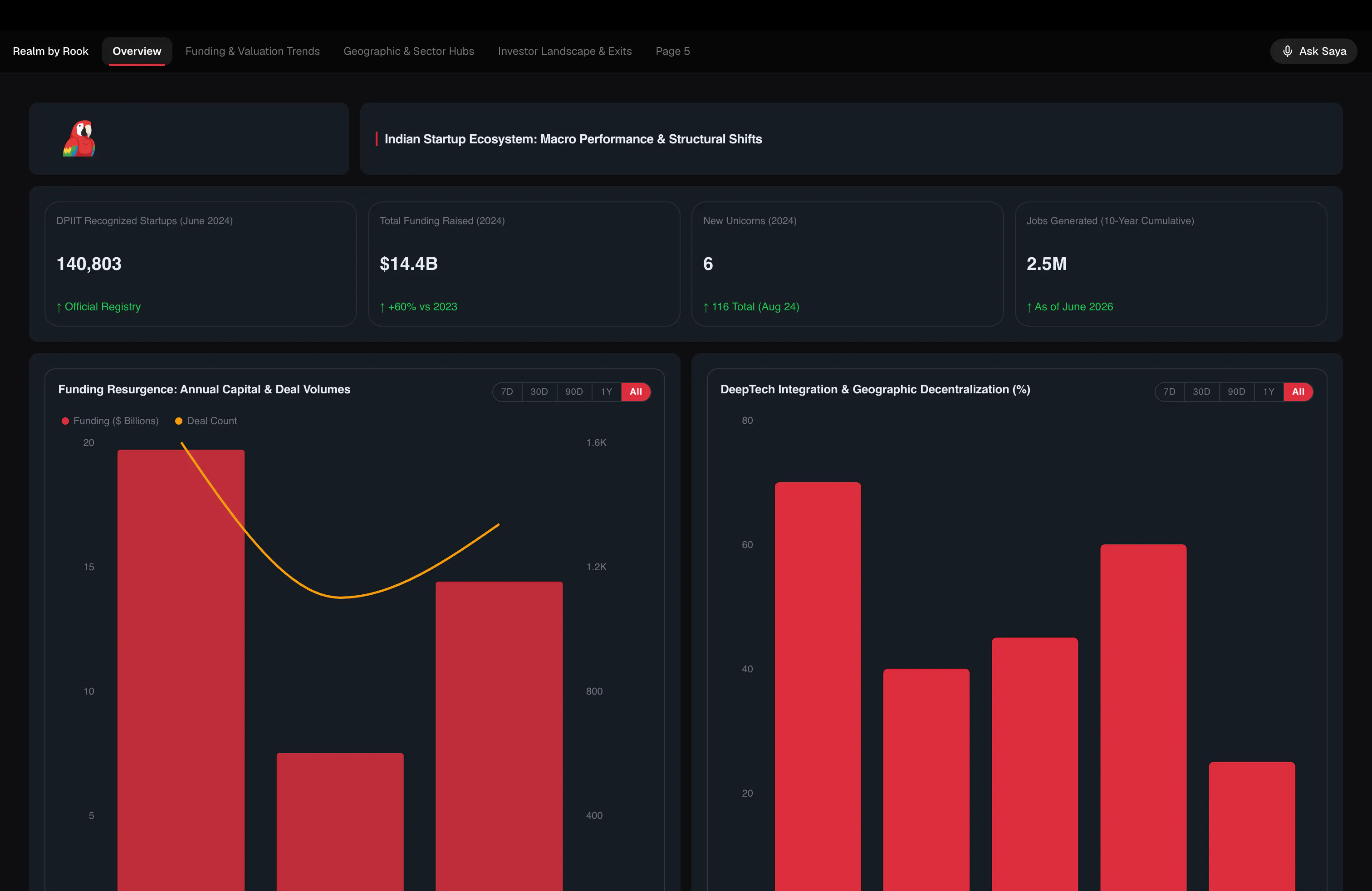Viewport: 1372px width, 891px height.
Task: Select 90D range on Funding Resurgence chart
Action: [x=574, y=392]
